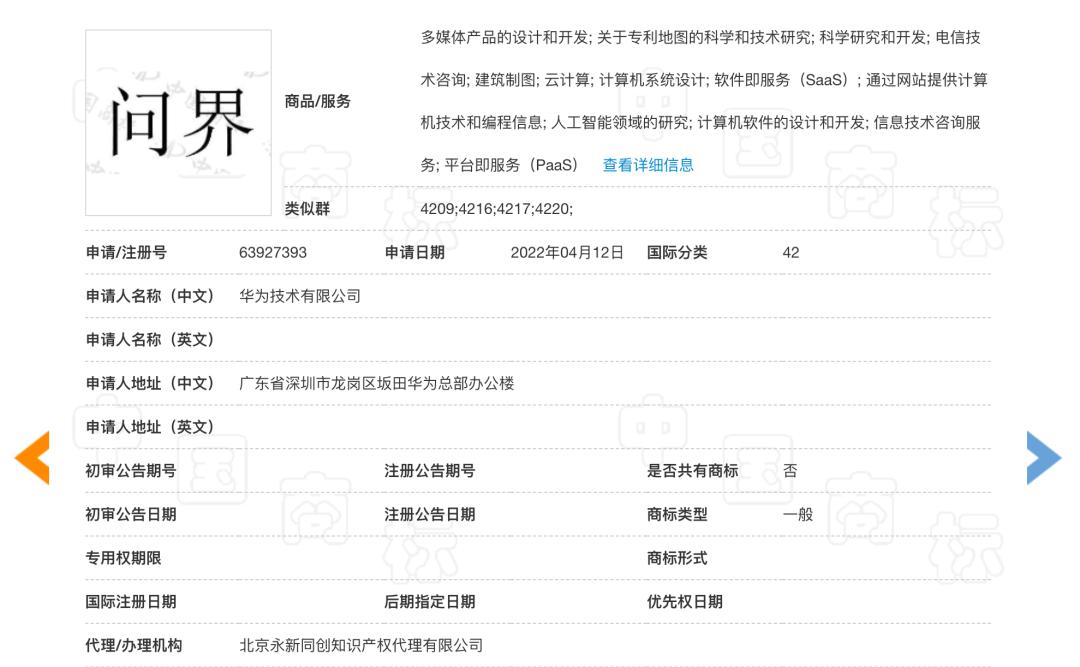Click the blue right navigation arrow
The width and height of the screenshot is (1080, 667).
point(1044,457)
